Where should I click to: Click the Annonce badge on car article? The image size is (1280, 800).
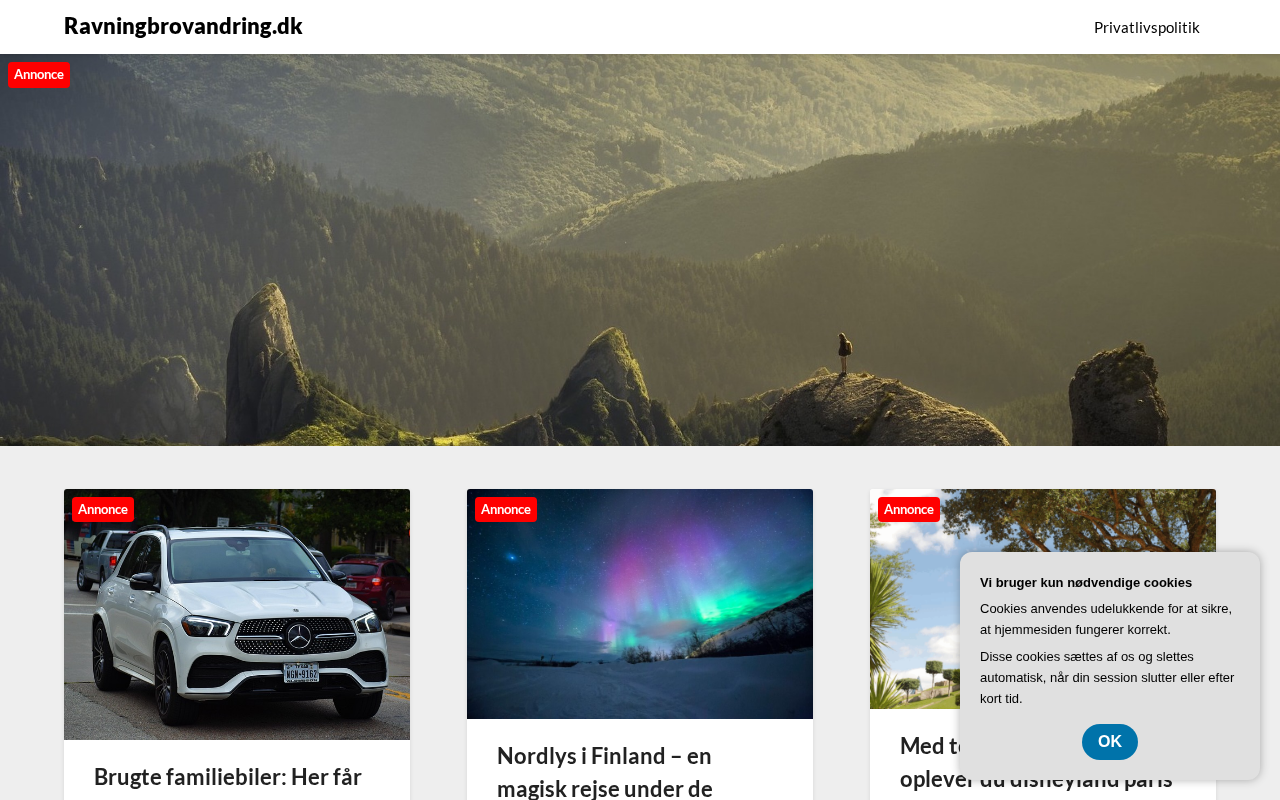(103, 510)
